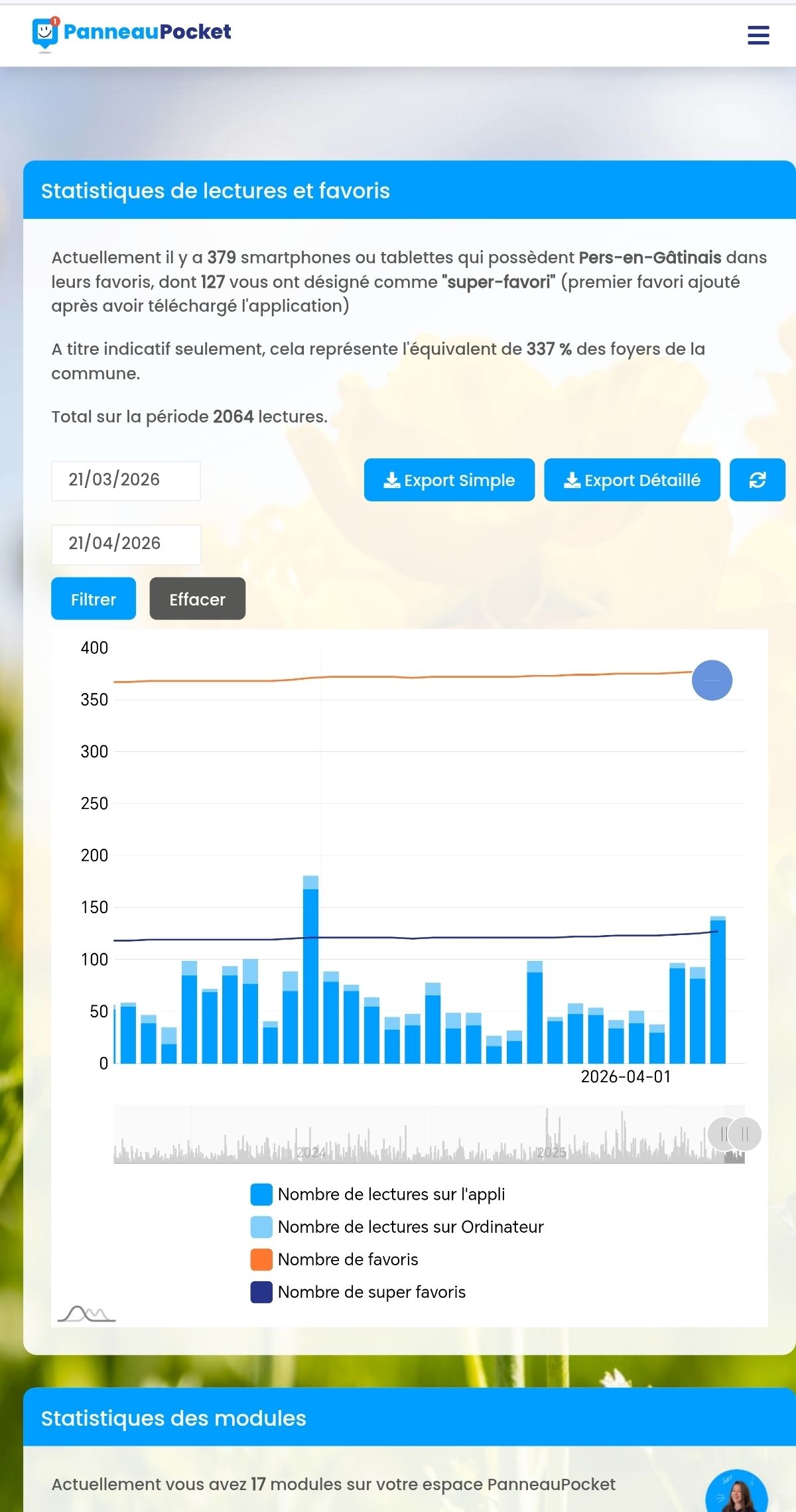Download the Export Détaillé report
Image resolution: width=796 pixels, height=1512 pixels.
click(631, 480)
